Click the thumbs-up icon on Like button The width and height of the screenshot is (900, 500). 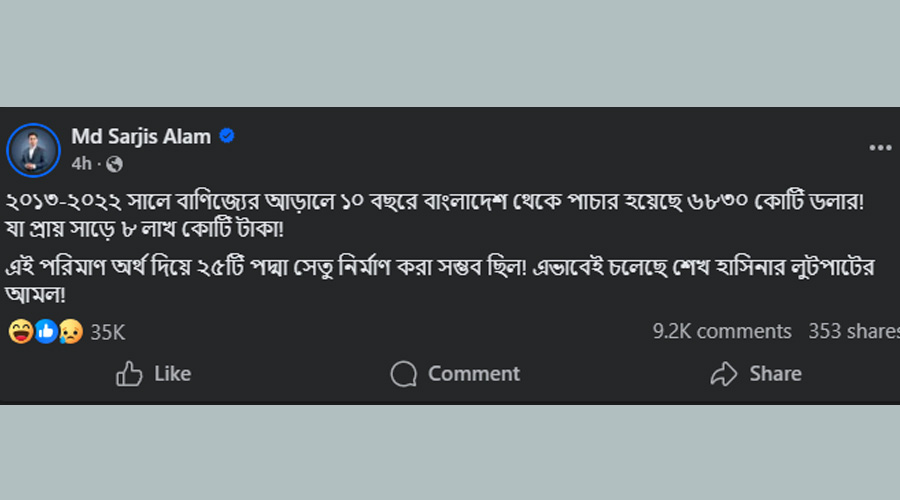(x=129, y=374)
